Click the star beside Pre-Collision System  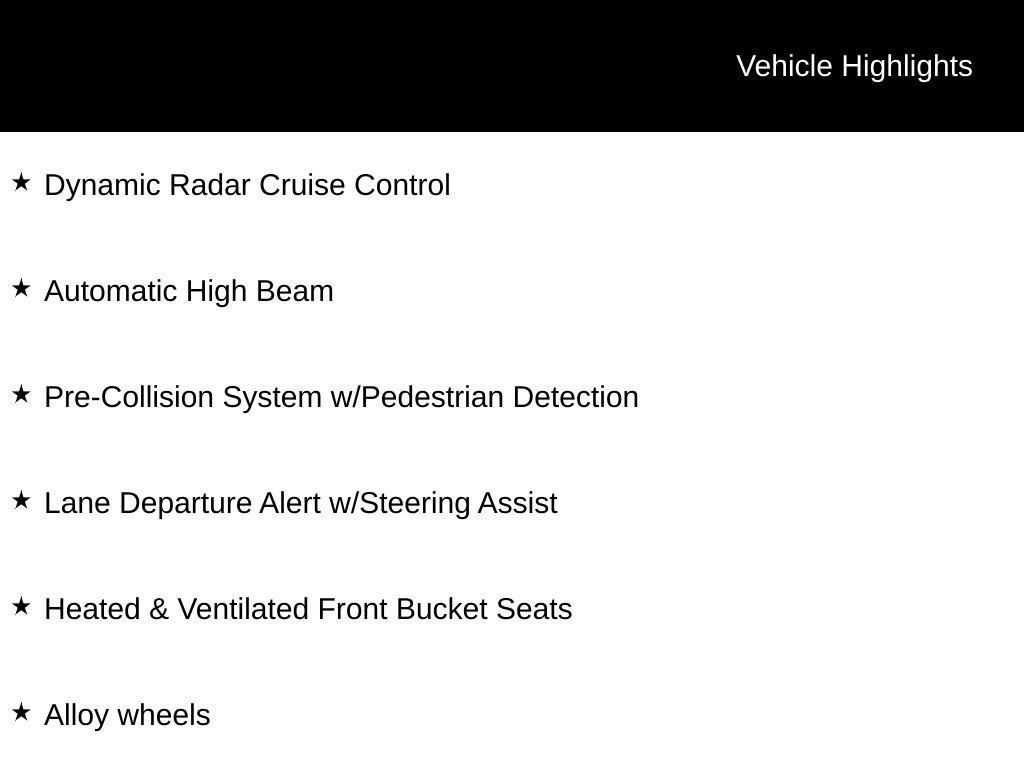(x=21, y=394)
